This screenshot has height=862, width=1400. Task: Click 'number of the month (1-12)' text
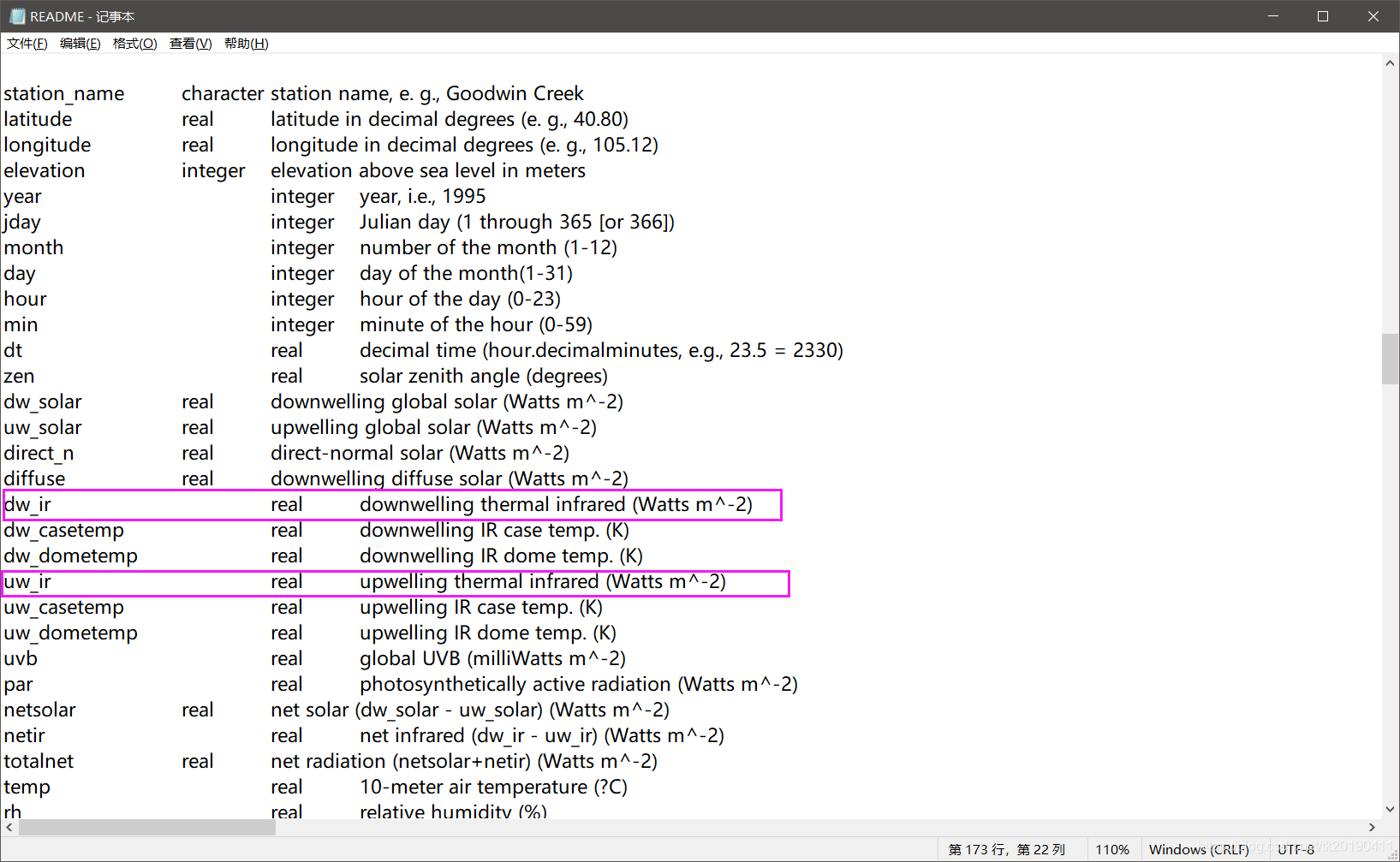(488, 247)
